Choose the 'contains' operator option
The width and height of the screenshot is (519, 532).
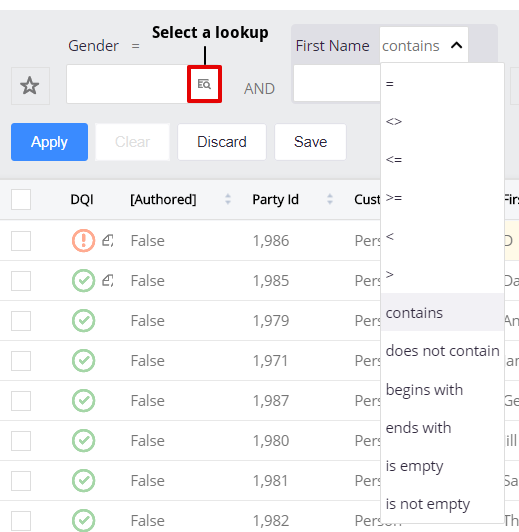point(442,312)
